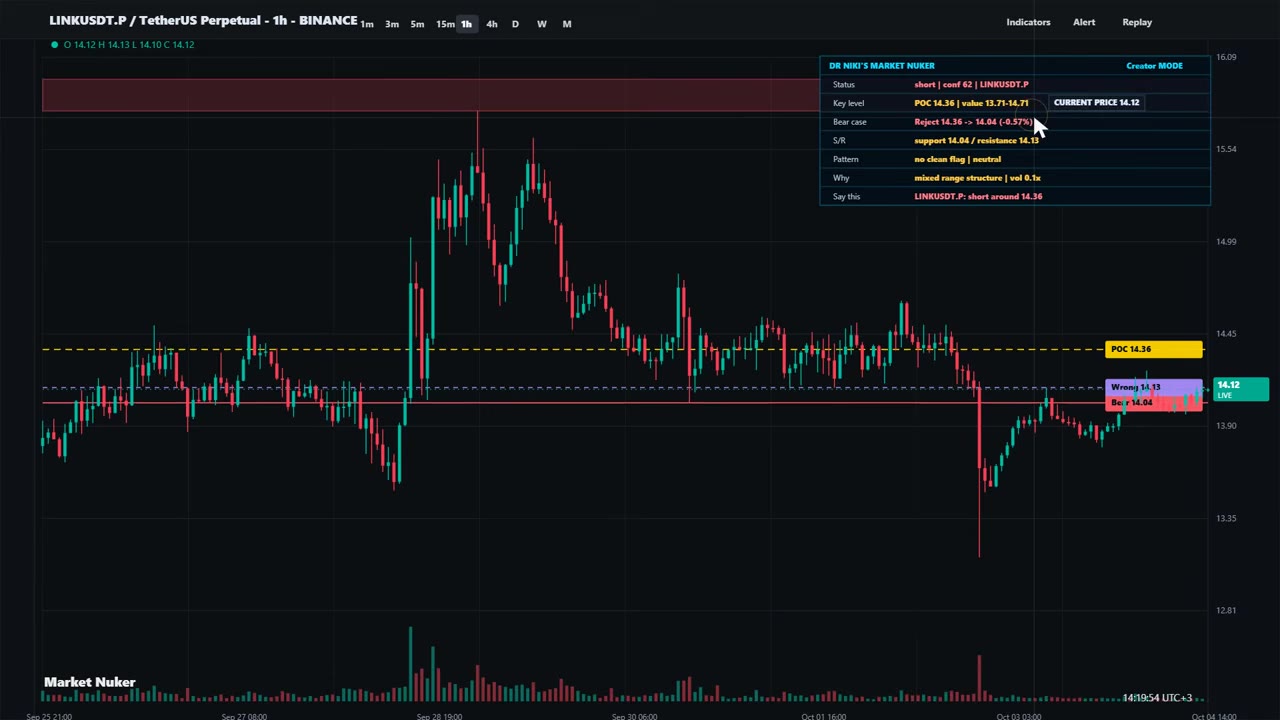Click the LINKUSDT.P symbol title
The width and height of the screenshot is (1280, 720).
[x=203, y=20]
